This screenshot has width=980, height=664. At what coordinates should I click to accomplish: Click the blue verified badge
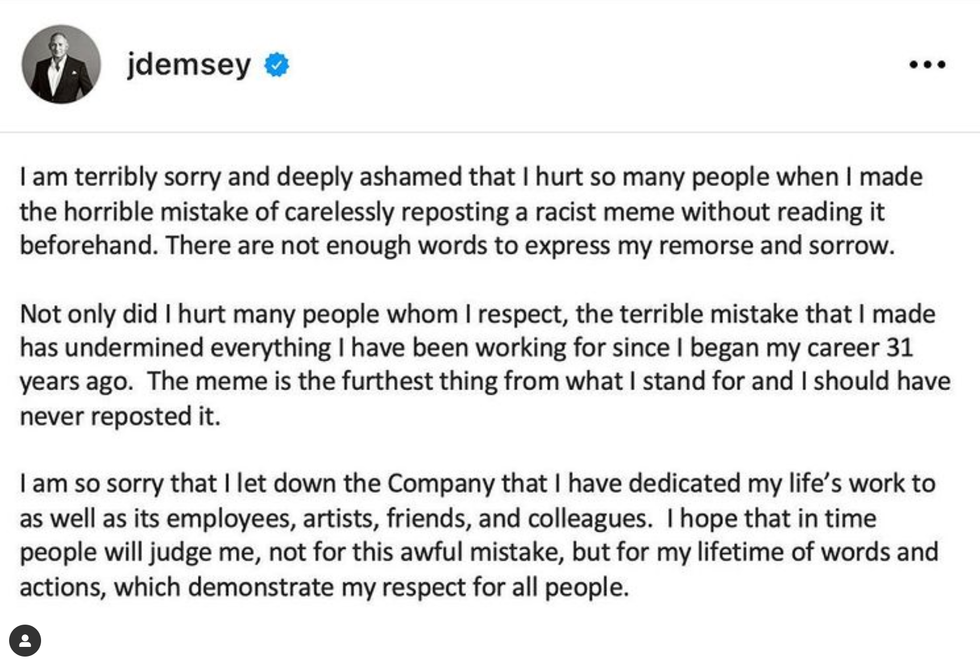tap(276, 66)
